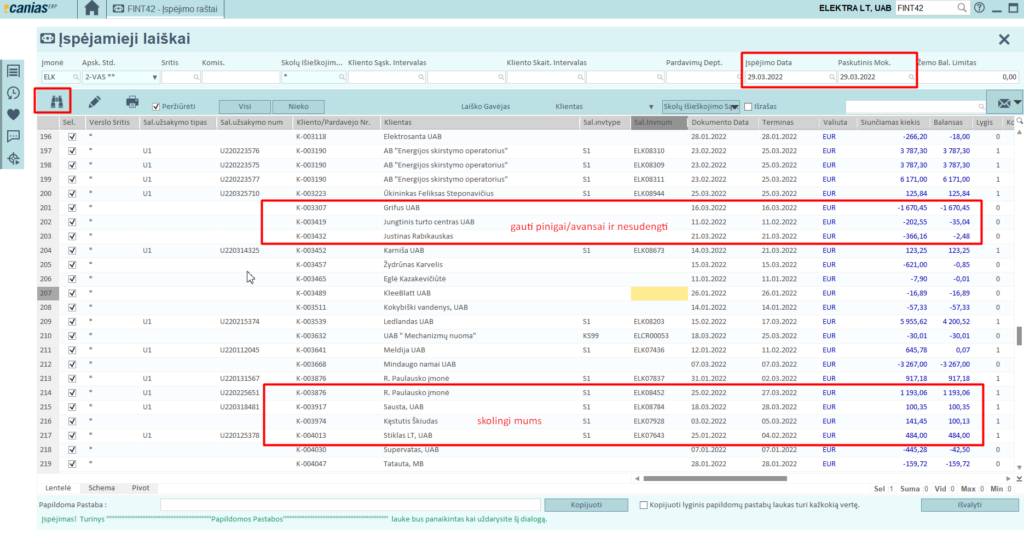This screenshot has height=533, width=1024.
Task: Click the binoculars search icon
Action: (53, 101)
